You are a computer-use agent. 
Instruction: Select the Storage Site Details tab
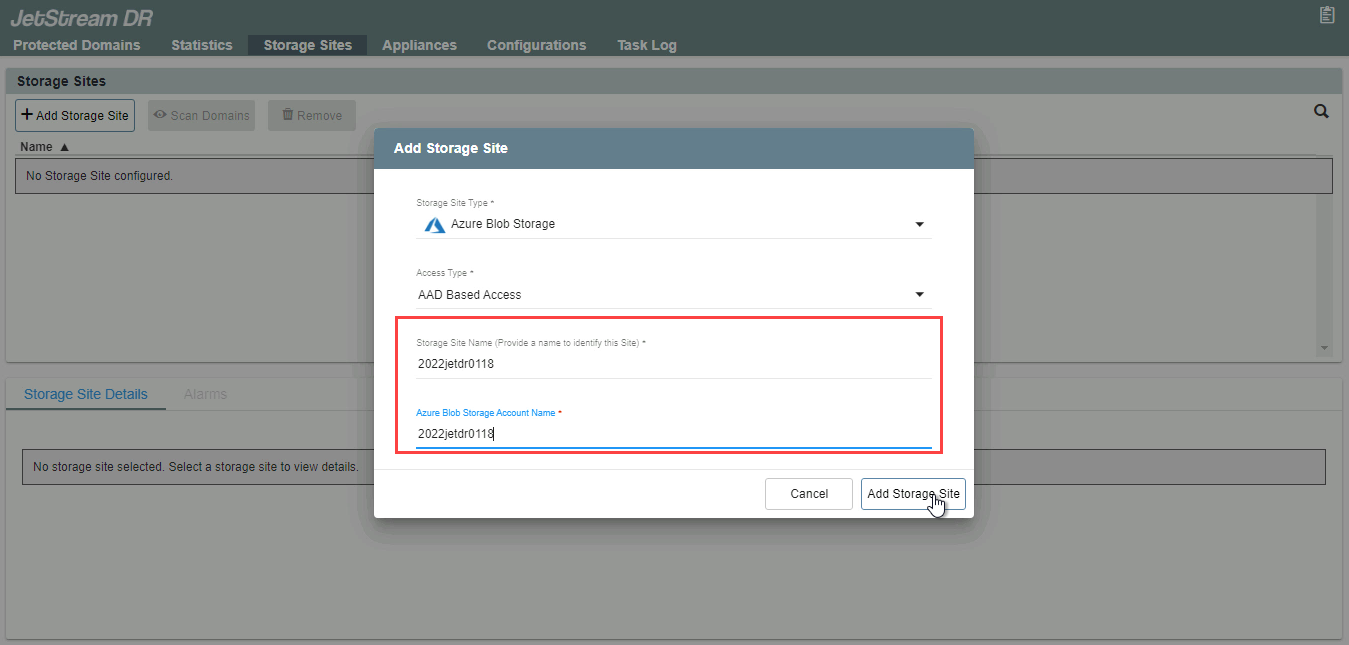point(86,394)
